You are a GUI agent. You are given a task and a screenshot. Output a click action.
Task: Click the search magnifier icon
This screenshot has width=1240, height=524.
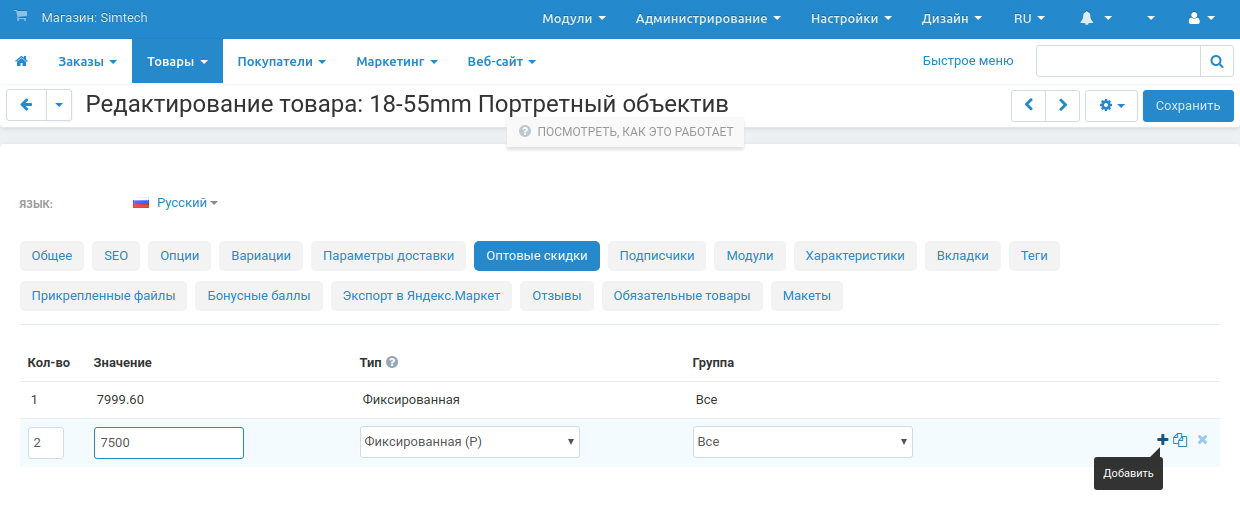(x=1216, y=62)
